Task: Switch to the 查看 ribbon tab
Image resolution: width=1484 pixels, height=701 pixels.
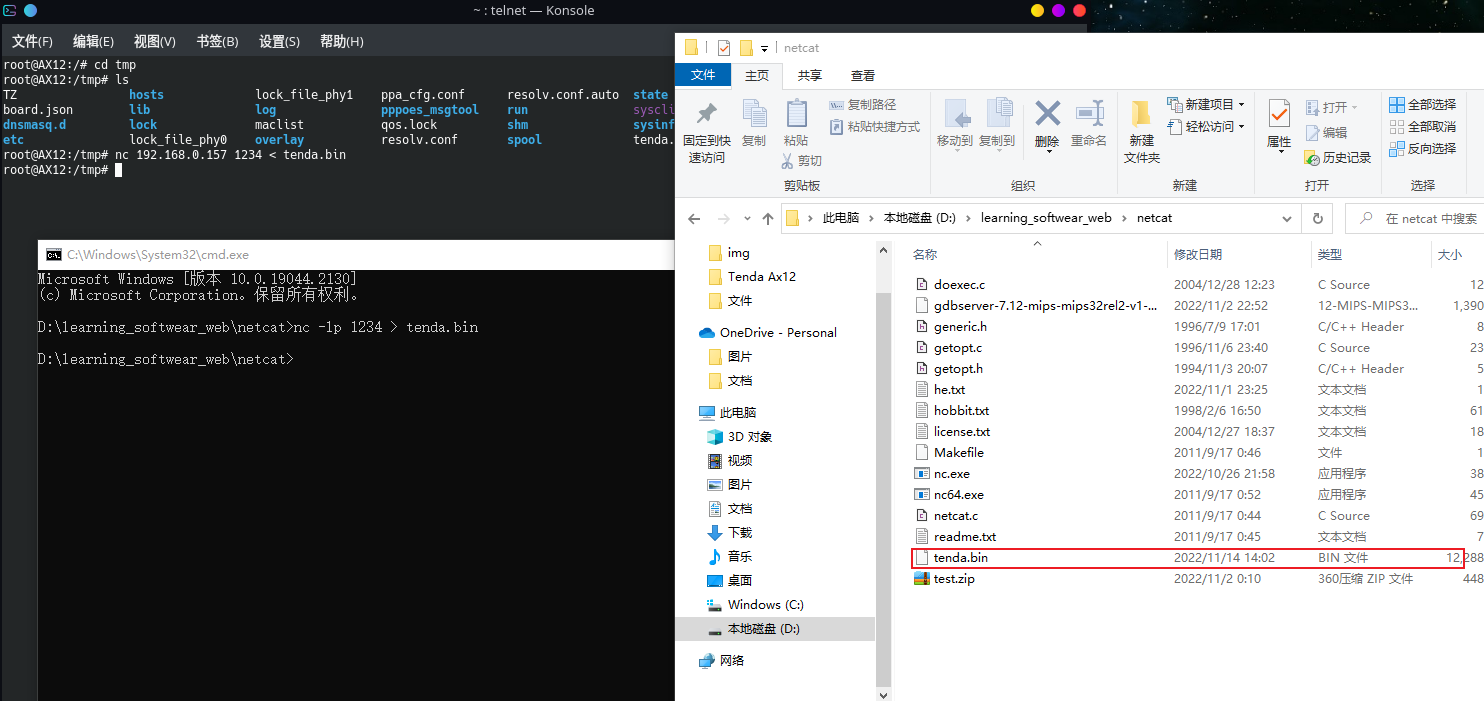Action: (862, 75)
